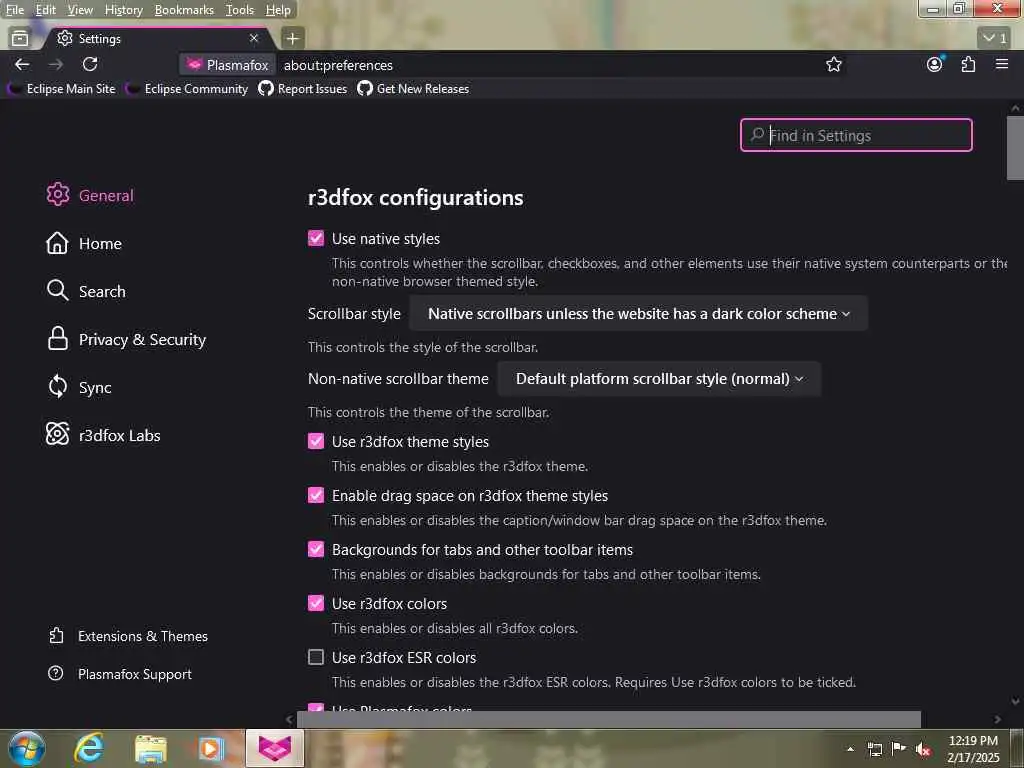Click the vertical scrollbar up arrow

pos(1016,108)
